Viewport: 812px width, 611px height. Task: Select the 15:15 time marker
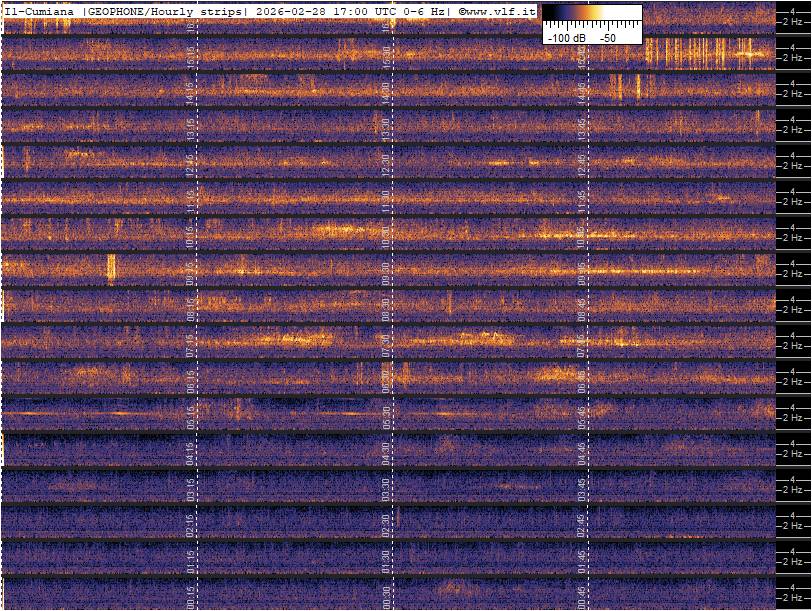click(x=192, y=58)
